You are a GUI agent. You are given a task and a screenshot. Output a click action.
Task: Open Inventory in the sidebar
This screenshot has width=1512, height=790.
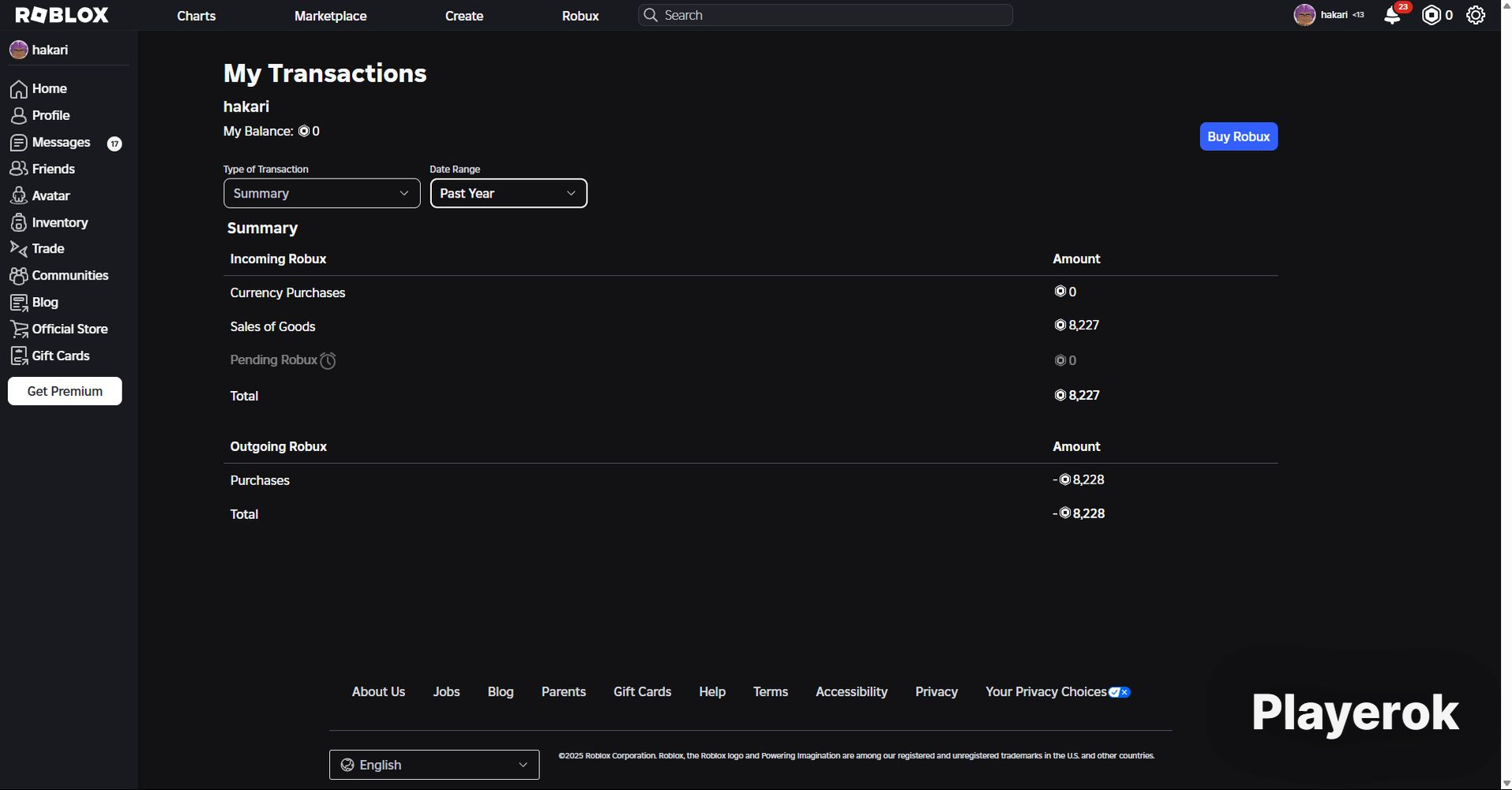point(60,223)
